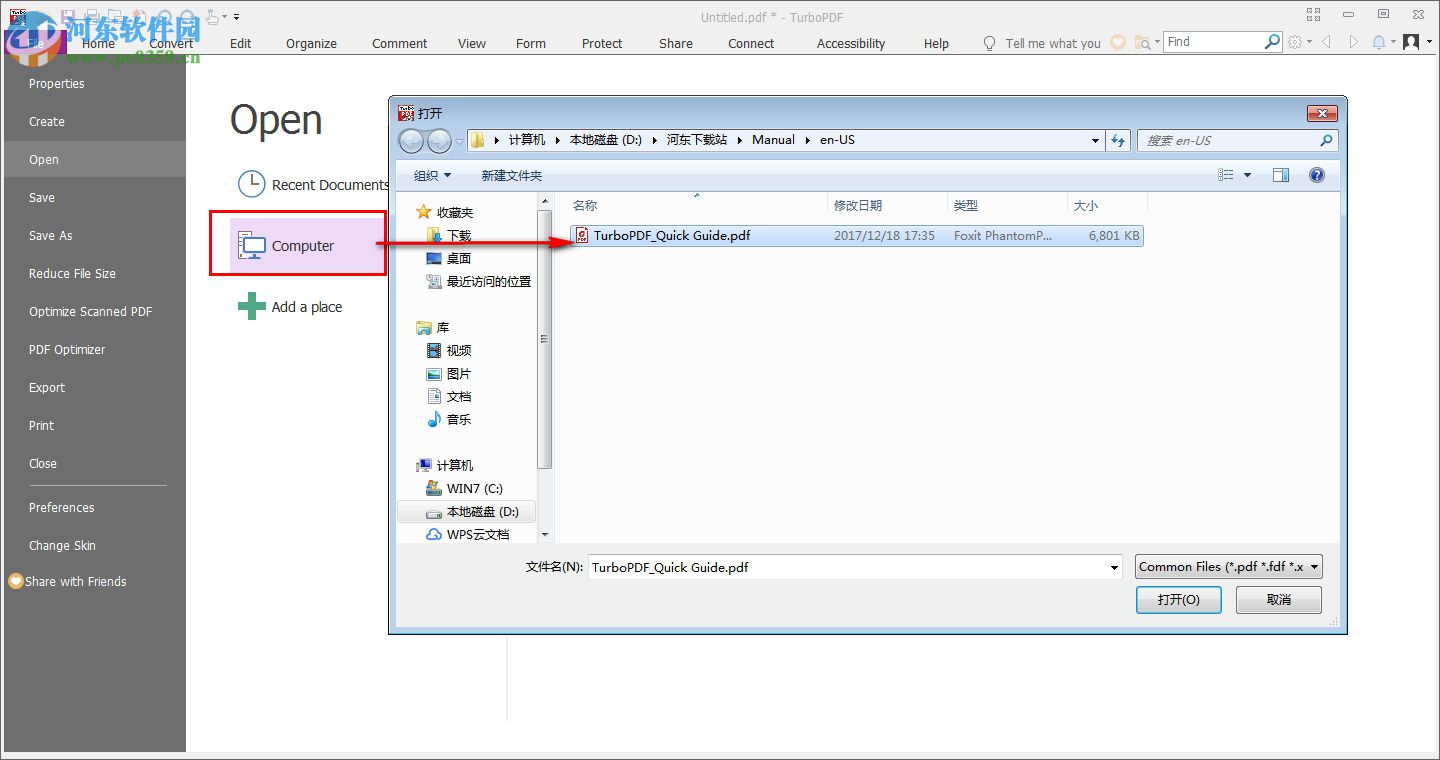This screenshot has width=1440, height=760.
Task: Open the Protect menu
Action: 601,43
